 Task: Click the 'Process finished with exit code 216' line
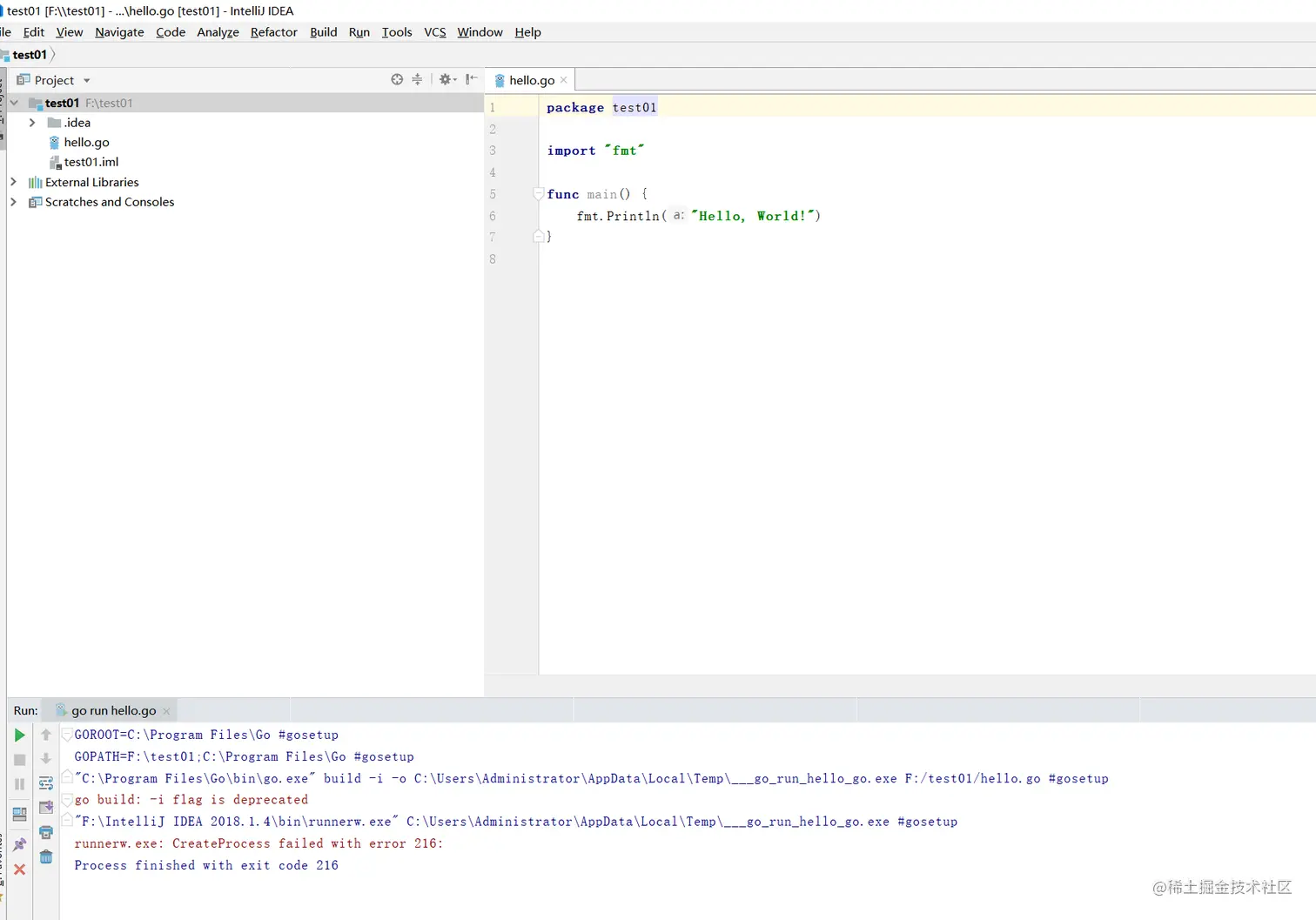coord(206,865)
